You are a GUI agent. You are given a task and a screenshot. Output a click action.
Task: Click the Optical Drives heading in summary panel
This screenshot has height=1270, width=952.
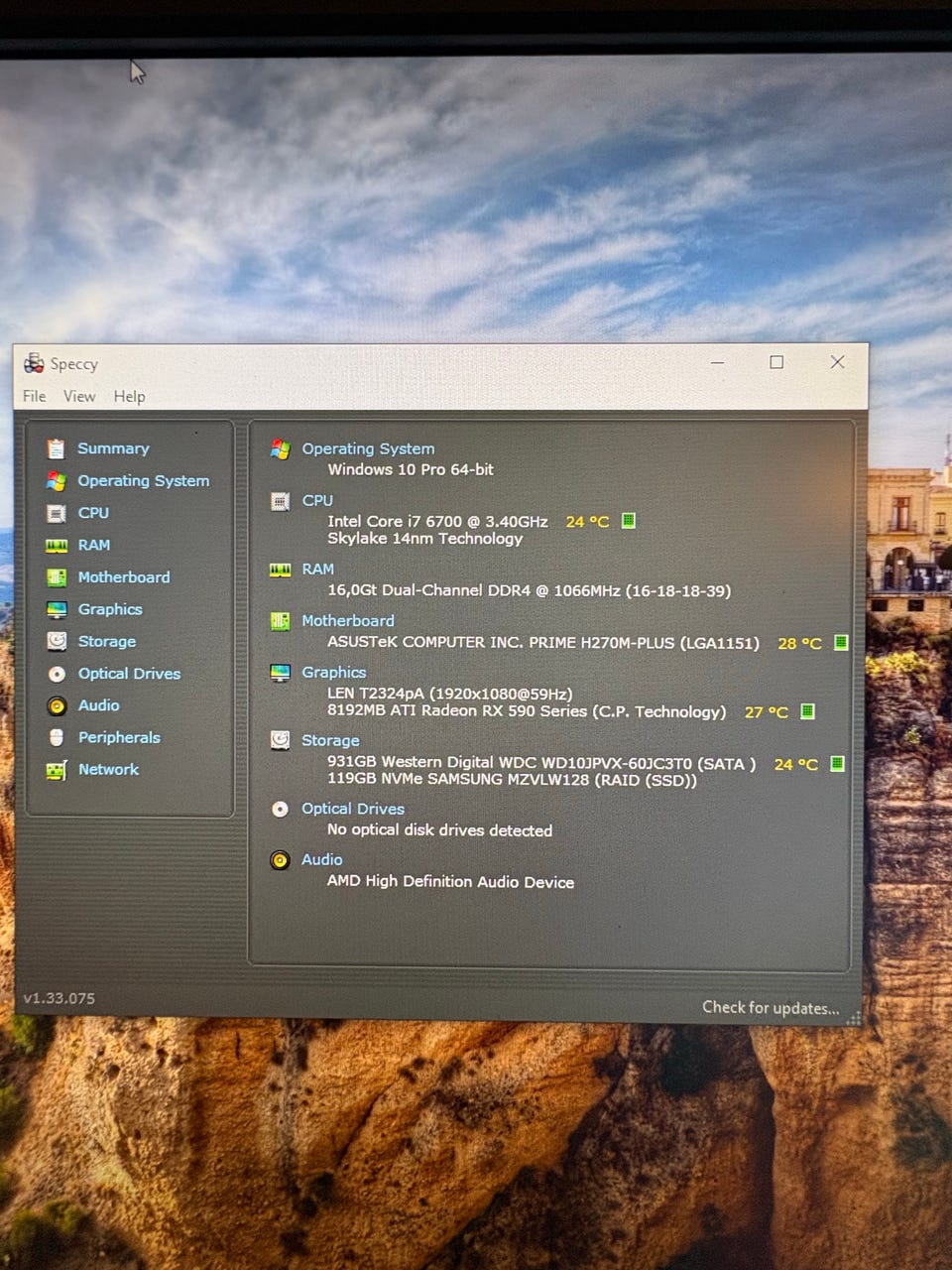tap(353, 809)
